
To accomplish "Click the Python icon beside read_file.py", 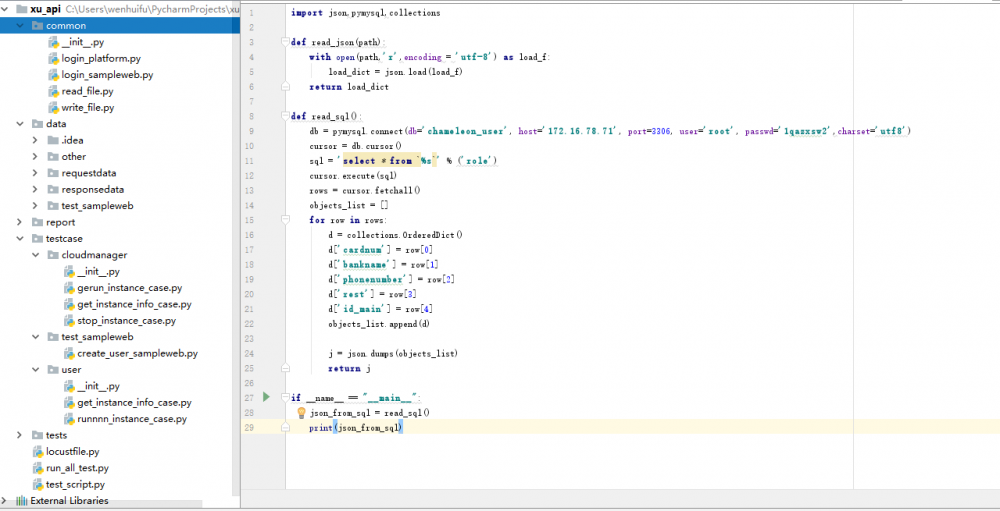I will [x=52, y=91].
